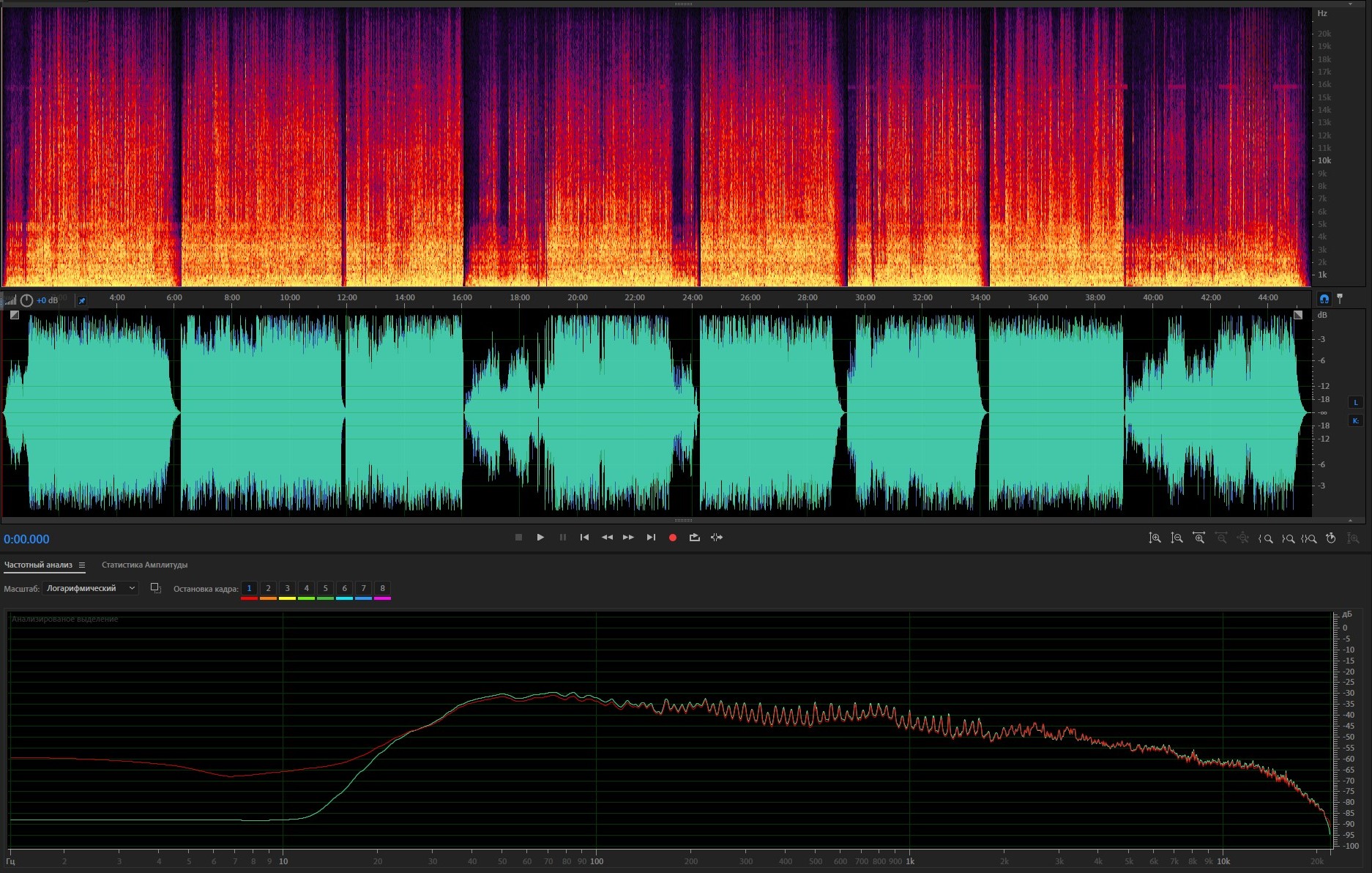Toggle loop playback
The width and height of the screenshot is (1372, 873).
click(x=695, y=538)
